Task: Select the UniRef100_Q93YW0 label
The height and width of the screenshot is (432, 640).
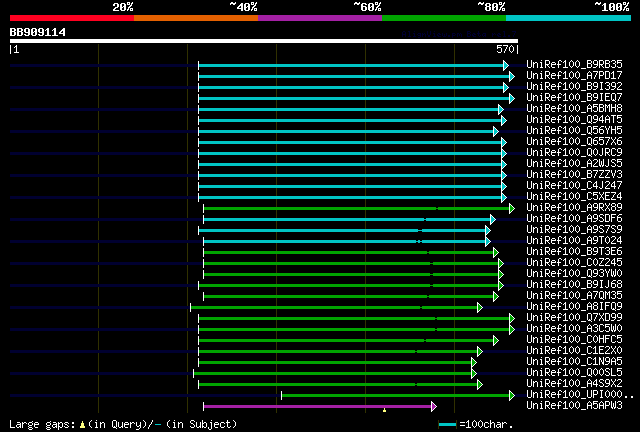Action: click(574, 274)
